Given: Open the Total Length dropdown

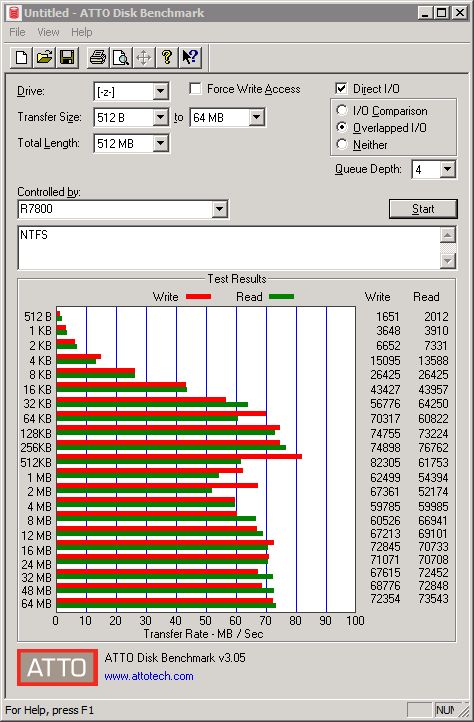Looking at the screenshot, I should point(161,143).
